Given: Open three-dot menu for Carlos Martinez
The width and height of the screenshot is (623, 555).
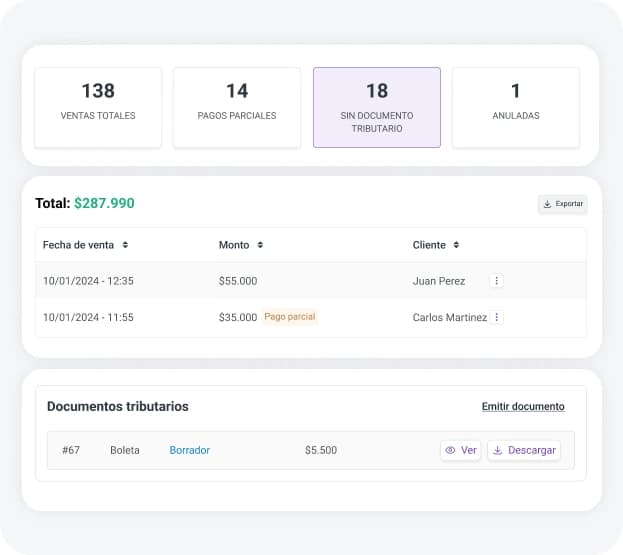Looking at the screenshot, I should (x=497, y=317).
